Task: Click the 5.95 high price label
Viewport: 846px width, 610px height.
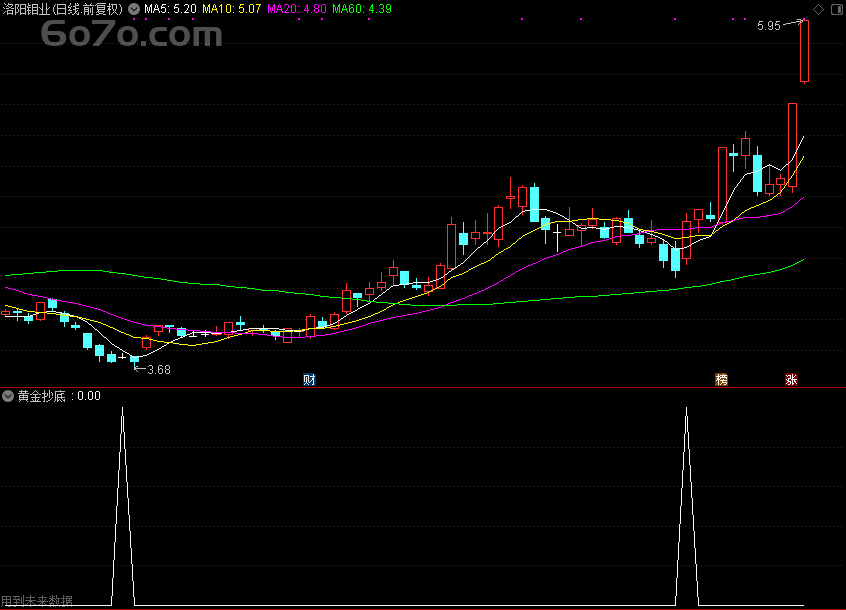Action: coord(768,26)
